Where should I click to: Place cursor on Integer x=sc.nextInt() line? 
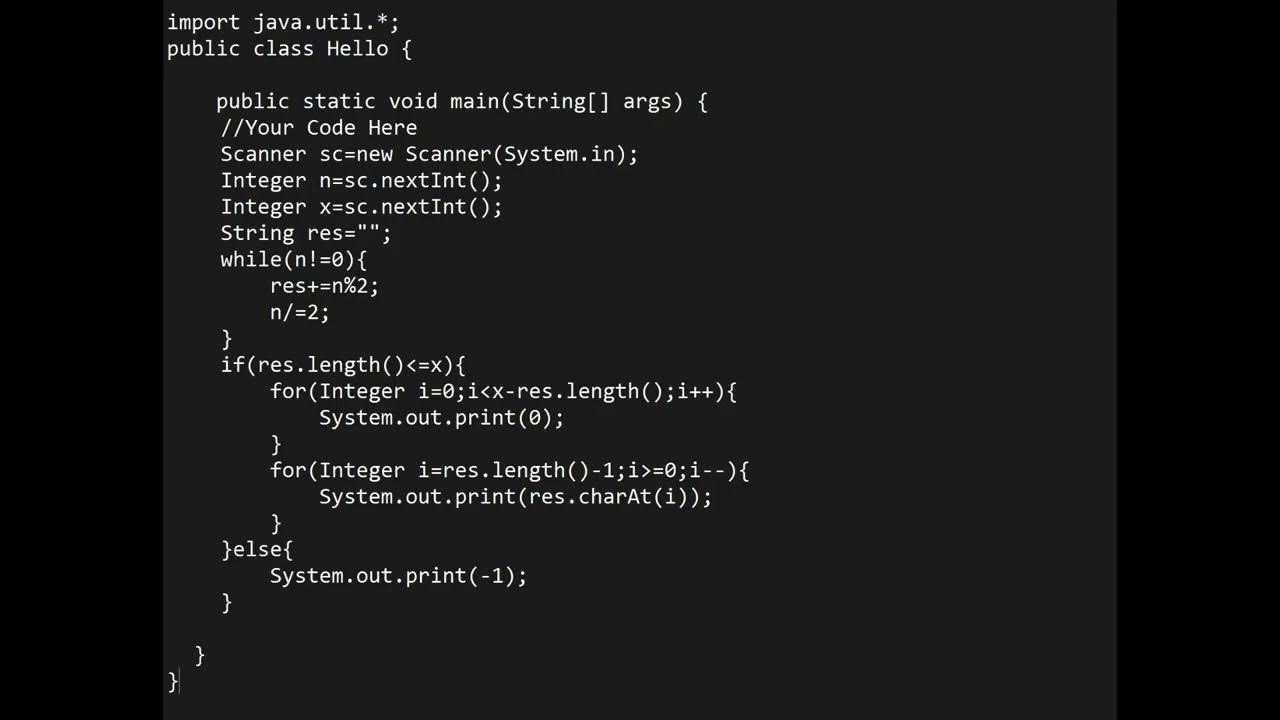(x=360, y=206)
